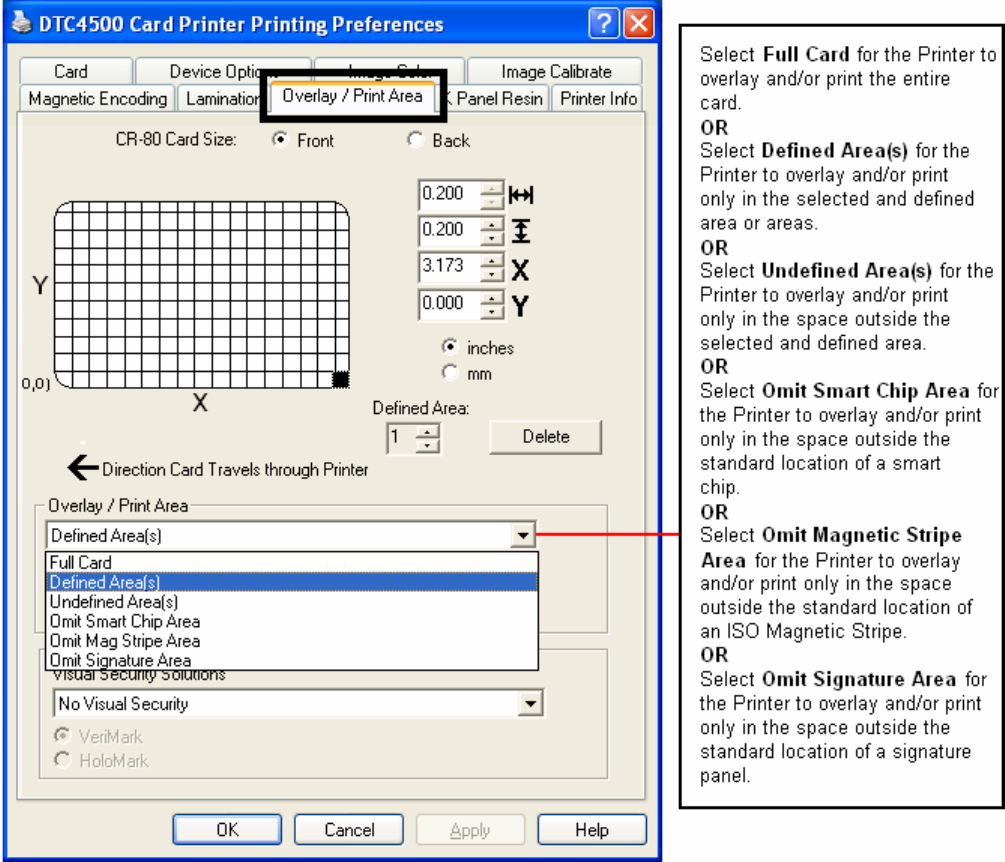The height and width of the screenshot is (862, 1005).
Task: Switch to the Magnetic Encoding tab
Action: pyautogui.click(x=97, y=98)
